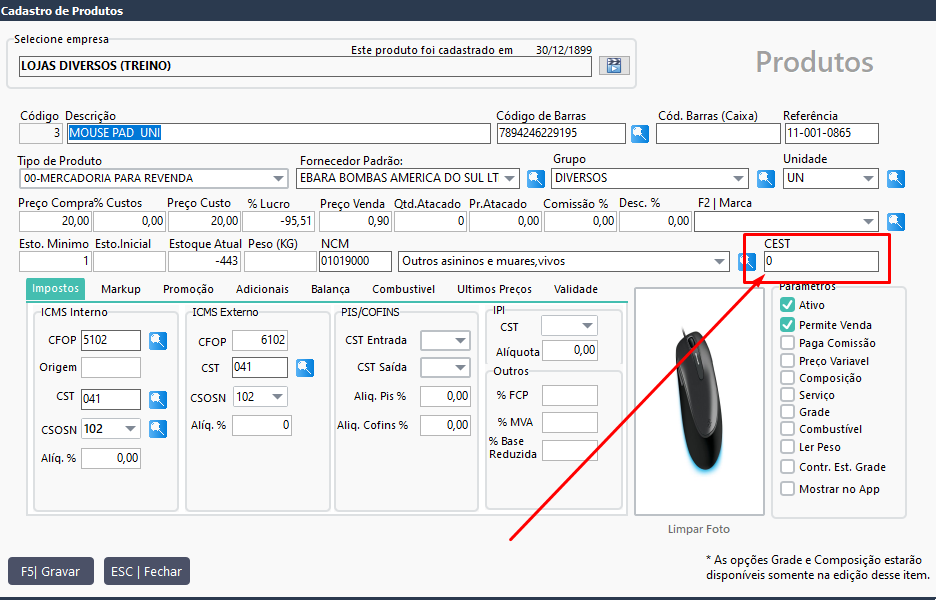The width and height of the screenshot is (936, 600).
Task: Click the search icon next to Unidade dropdown
Action: click(x=895, y=179)
